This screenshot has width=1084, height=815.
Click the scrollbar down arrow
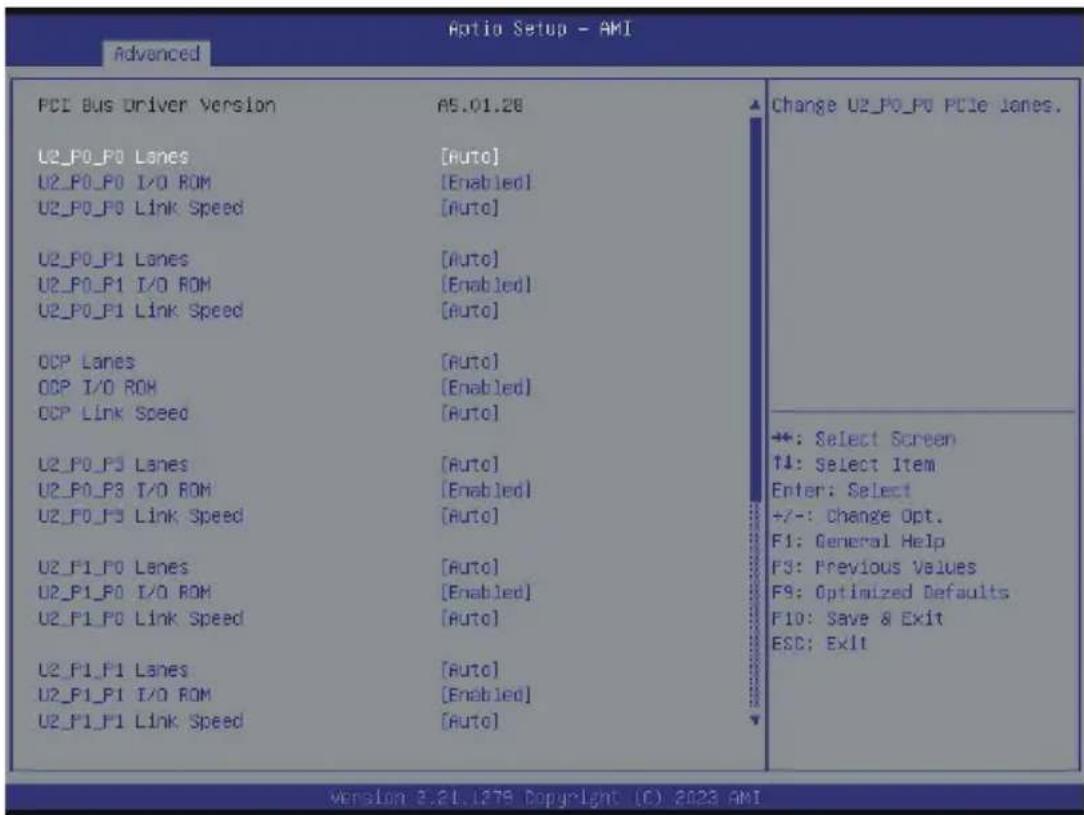point(755,720)
